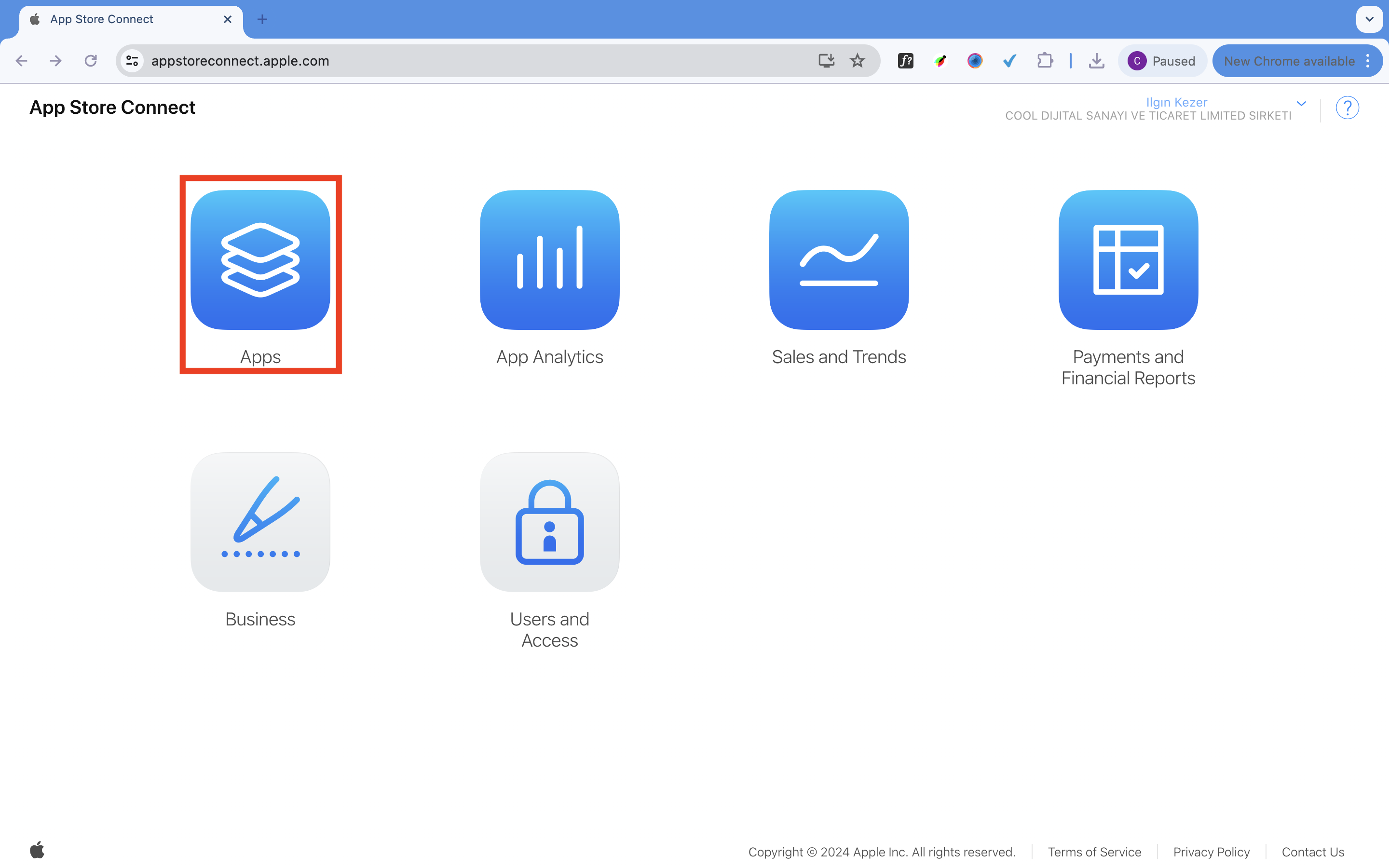The height and width of the screenshot is (868, 1389).
Task: Open the Business agreements pen icon
Action: click(x=260, y=522)
